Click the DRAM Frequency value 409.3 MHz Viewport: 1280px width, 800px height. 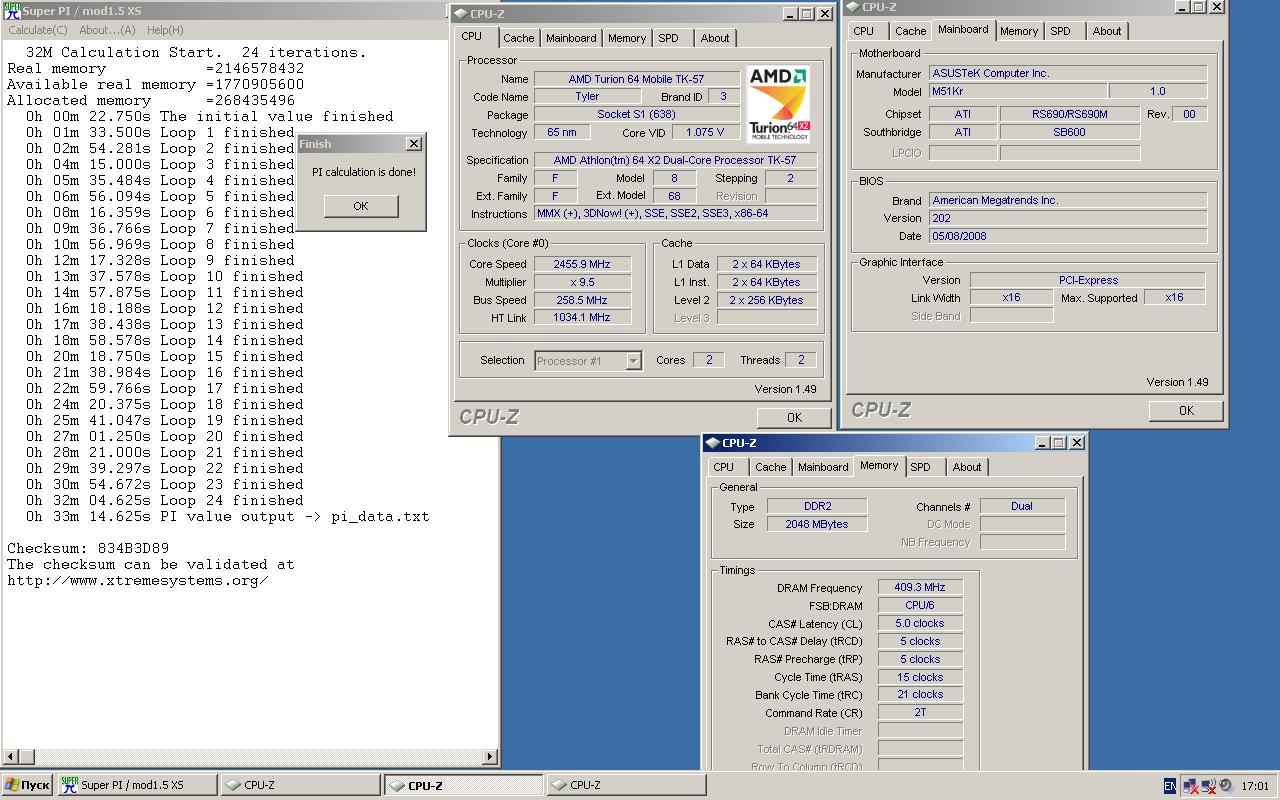(921, 588)
